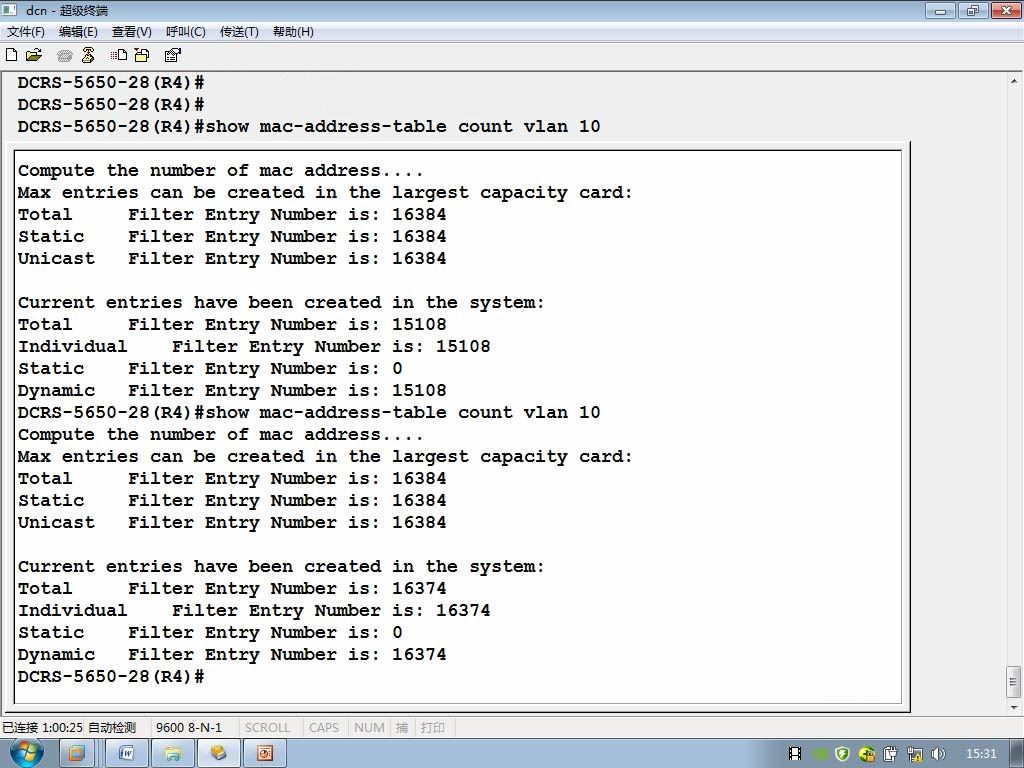
Task: Click the volume speaker tray icon
Action: click(938, 754)
